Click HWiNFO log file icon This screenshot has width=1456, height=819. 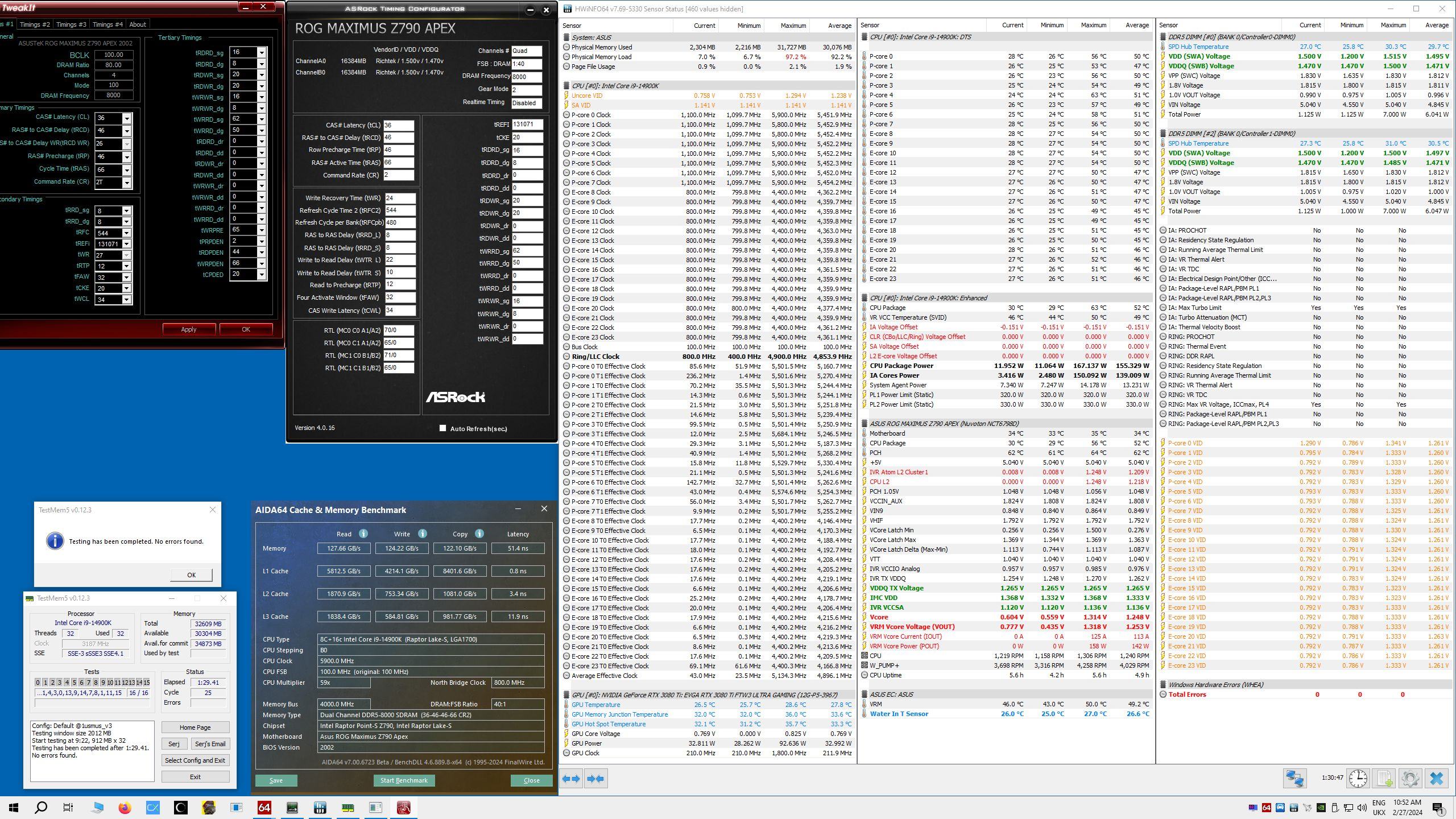tap(1384, 778)
